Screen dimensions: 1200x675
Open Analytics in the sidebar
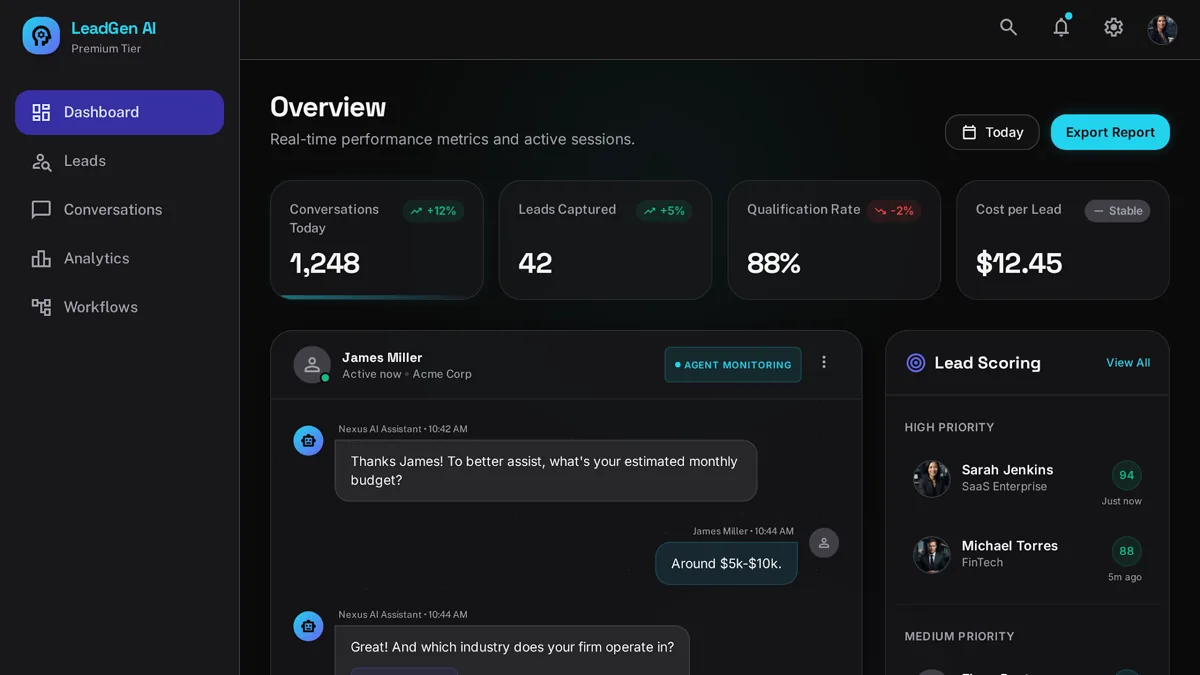click(x=119, y=258)
